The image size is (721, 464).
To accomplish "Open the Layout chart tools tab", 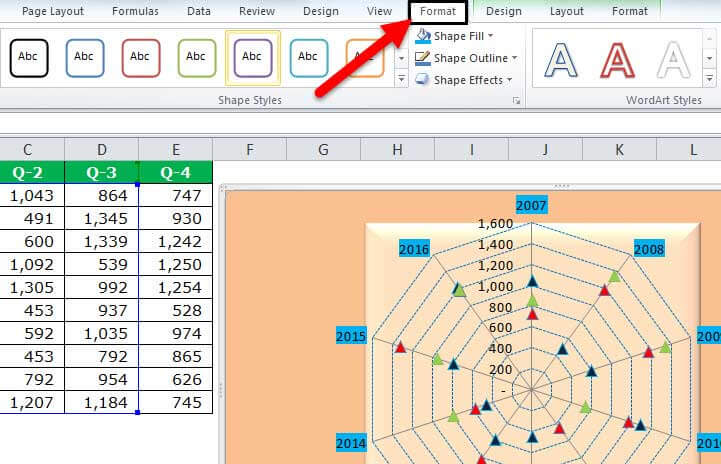I will (x=566, y=11).
